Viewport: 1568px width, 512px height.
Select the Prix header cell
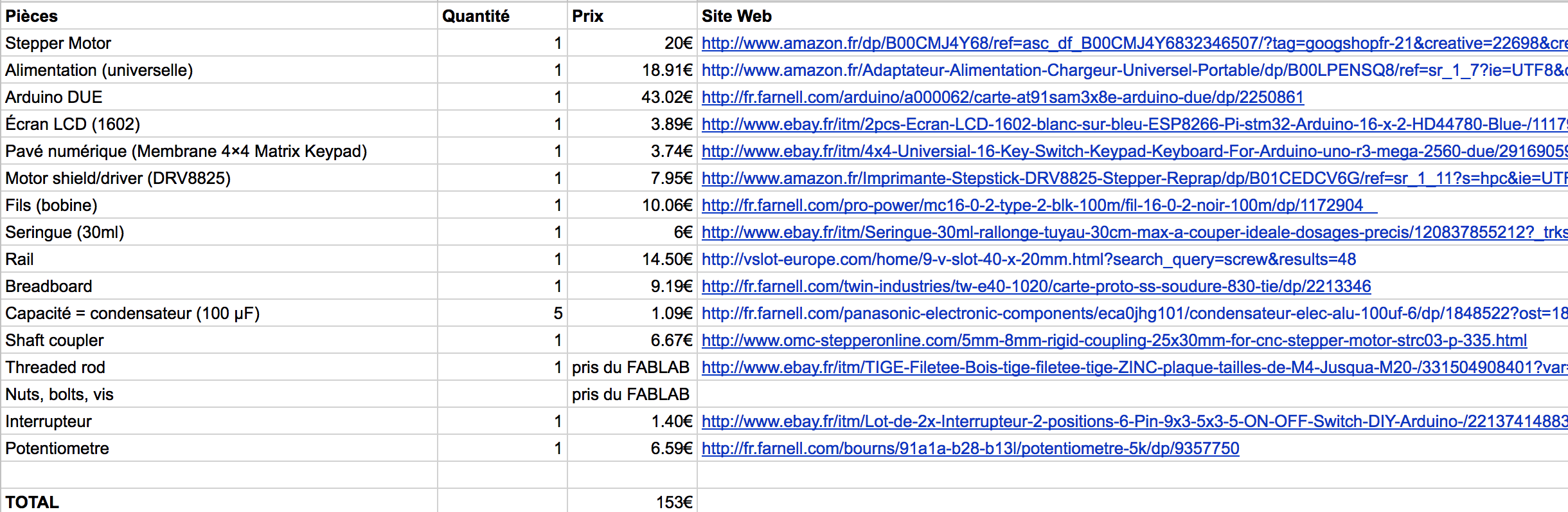coord(632,16)
